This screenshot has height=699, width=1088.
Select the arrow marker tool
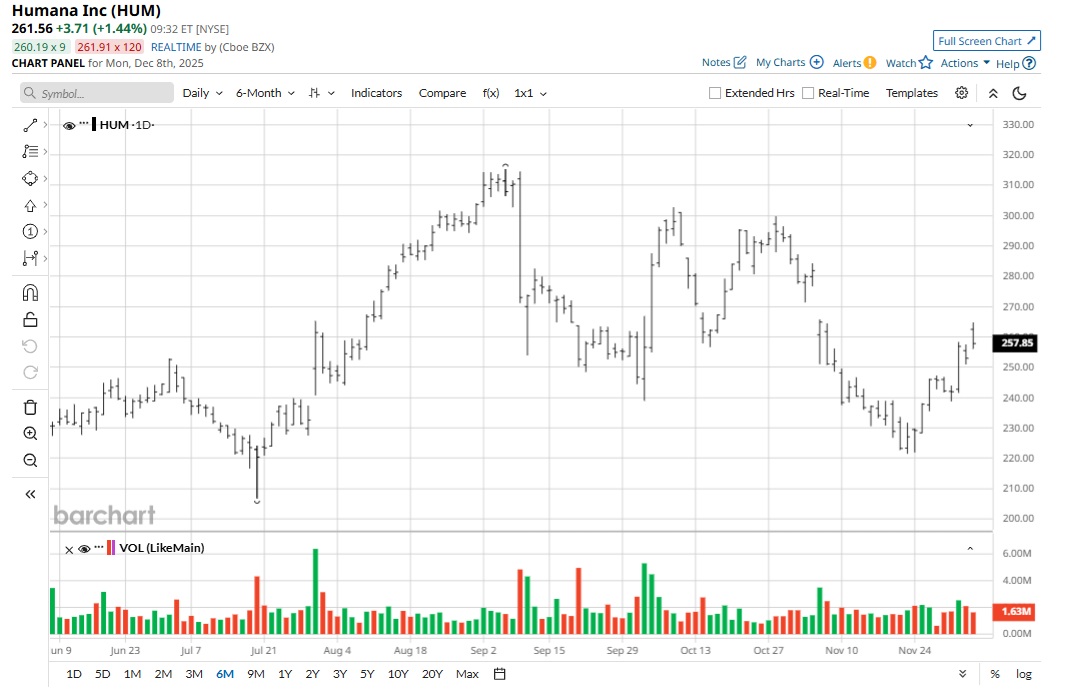(x=30, y=205)
